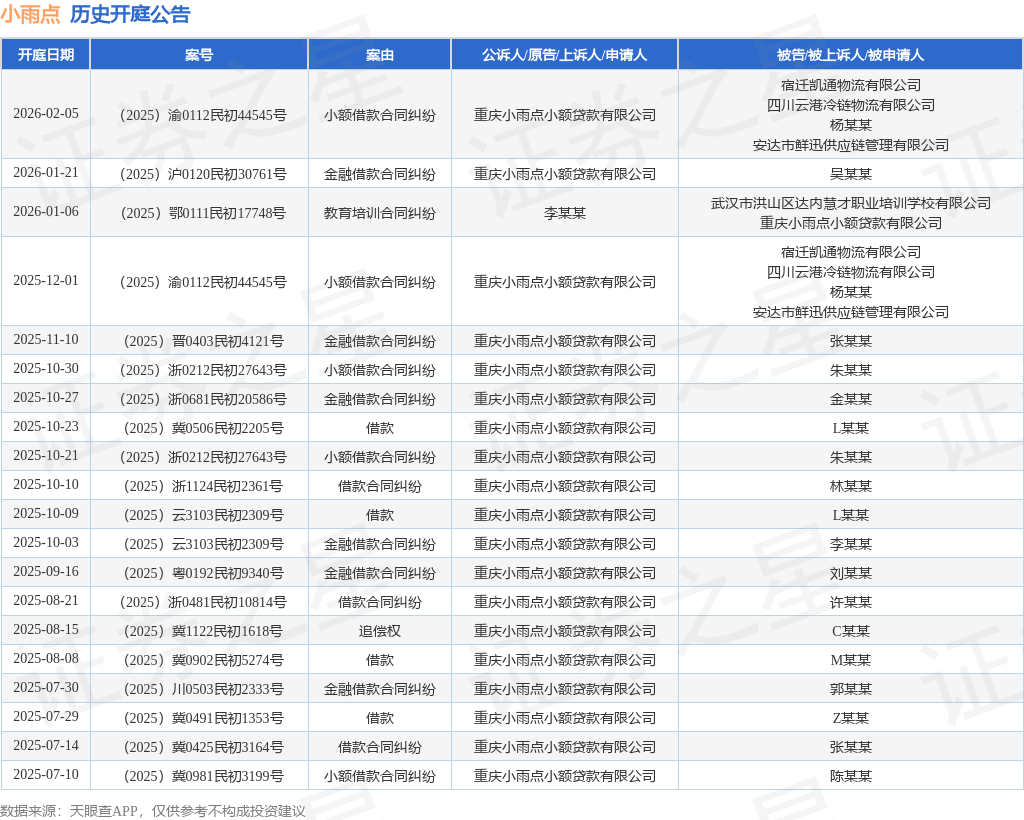Image resolution: width=1024 pixels, height=820 pixels.
Task: Click case number 川0503民初2333号
Action: click(x=203, y=689)
